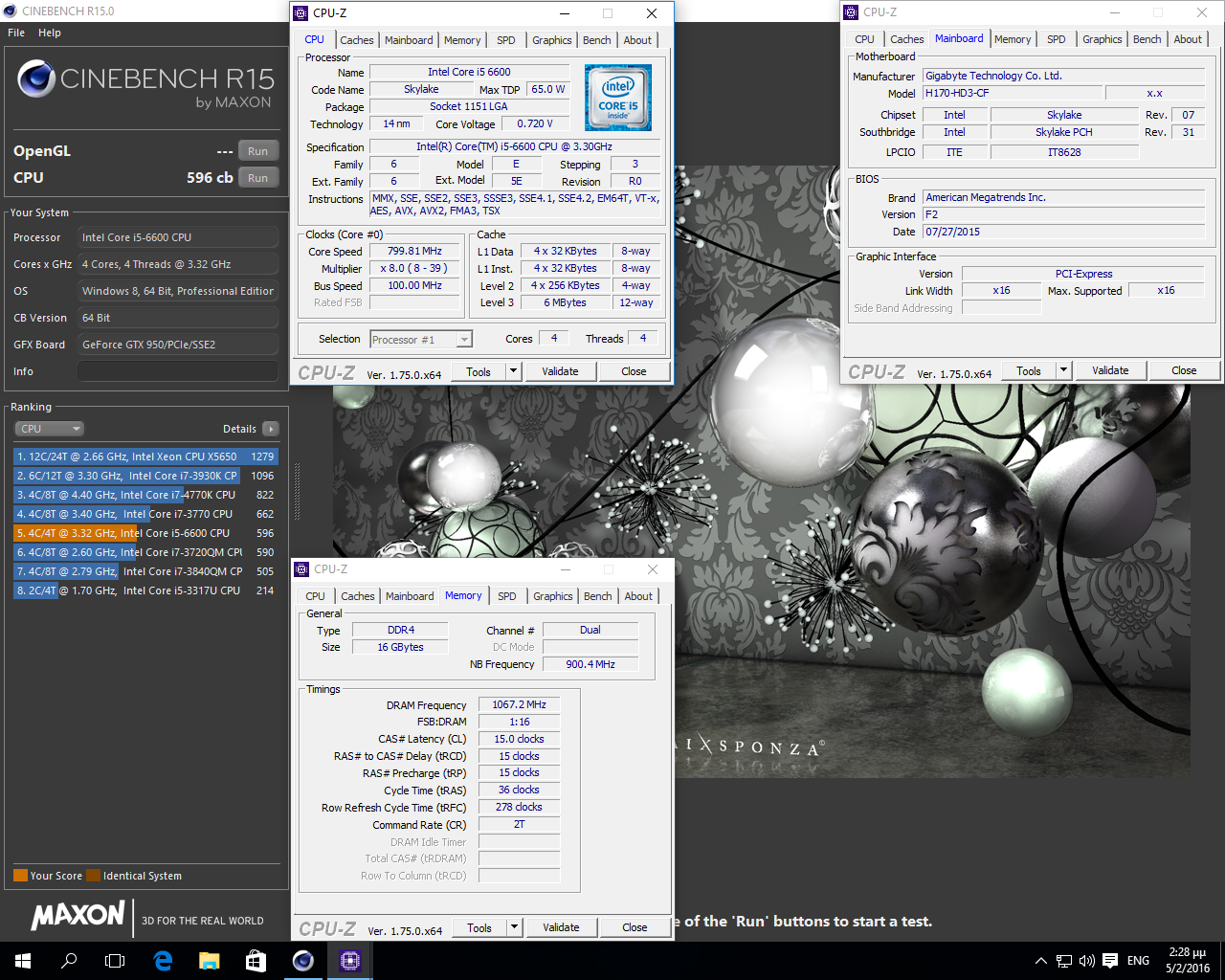Click the Identical System legend swatch
The width and height of the screenshot is (1225, 980).
point(93,876)
